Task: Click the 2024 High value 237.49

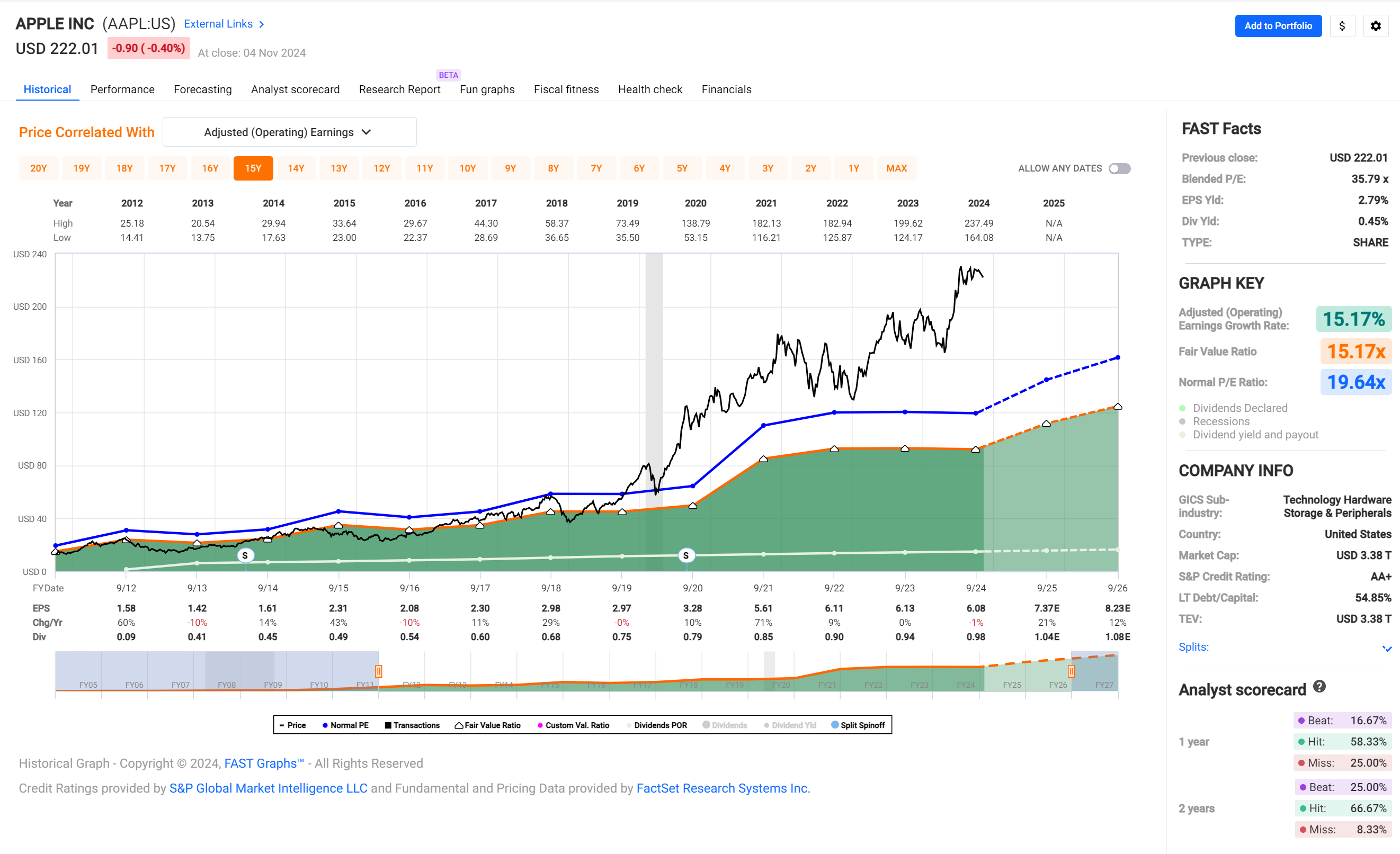Action: pos(978,223)
